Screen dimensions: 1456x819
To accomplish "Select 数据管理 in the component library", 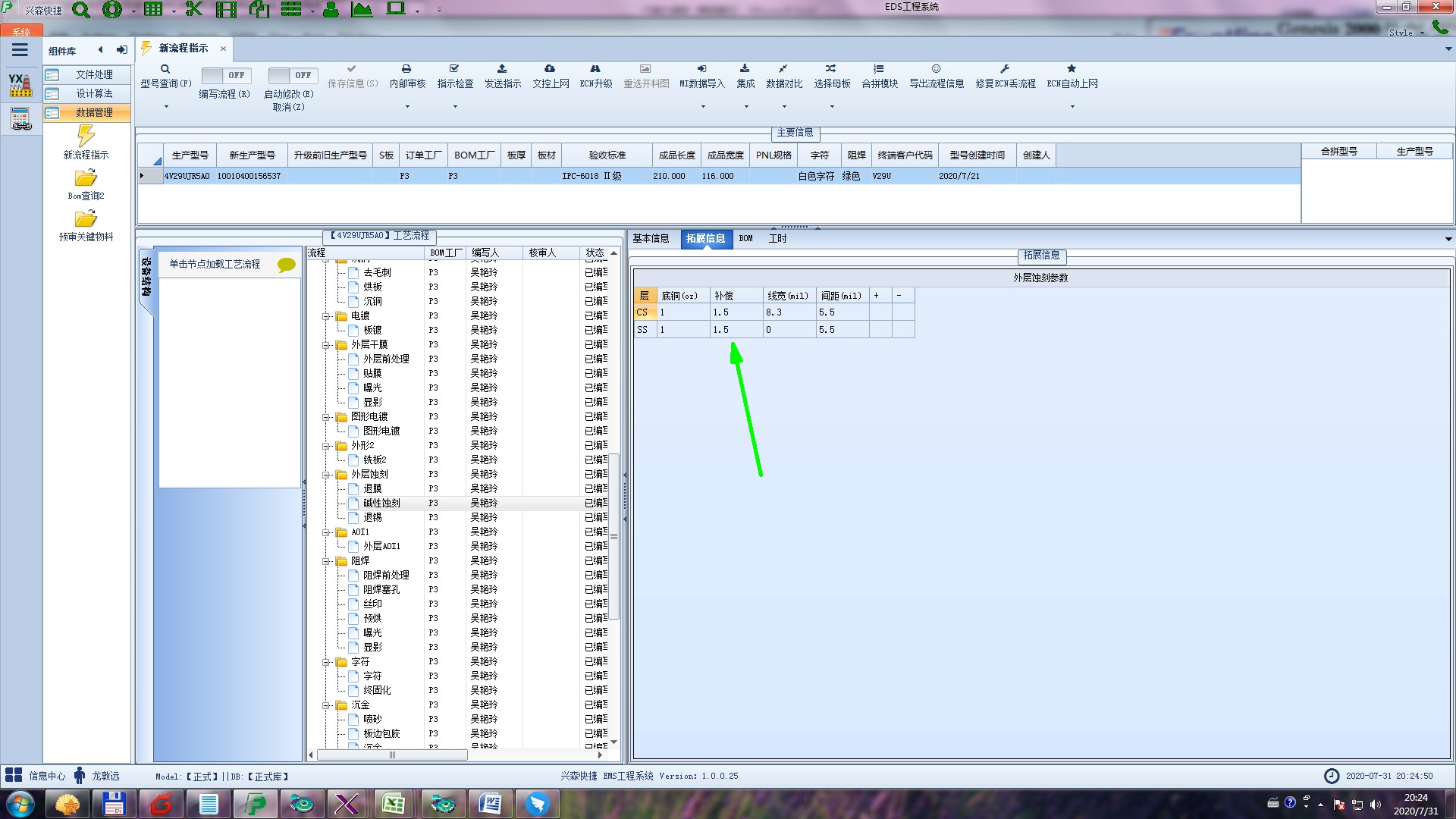I will (x=93, y=112).
